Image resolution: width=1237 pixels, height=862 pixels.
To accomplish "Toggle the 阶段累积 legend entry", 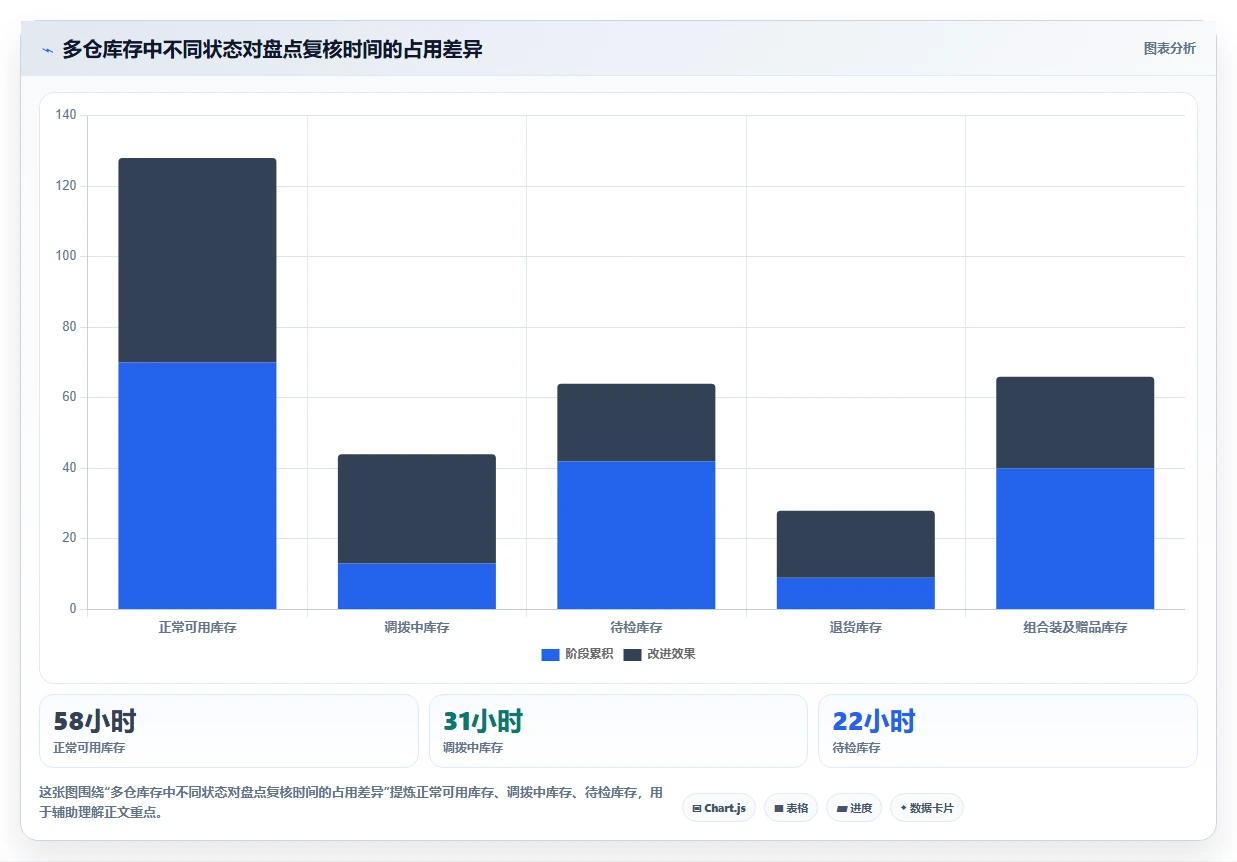I will (x=578, y=654).
